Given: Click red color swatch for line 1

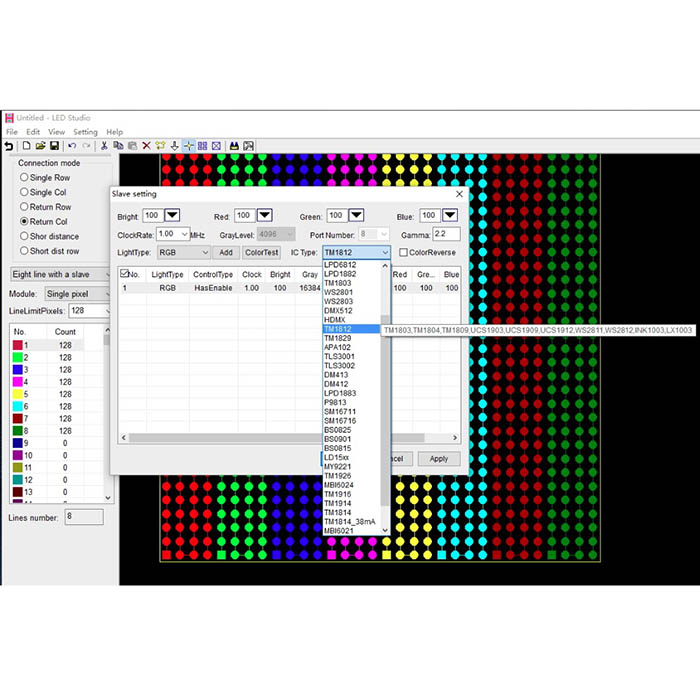Looking at the screenshot, I should (17, 345).
